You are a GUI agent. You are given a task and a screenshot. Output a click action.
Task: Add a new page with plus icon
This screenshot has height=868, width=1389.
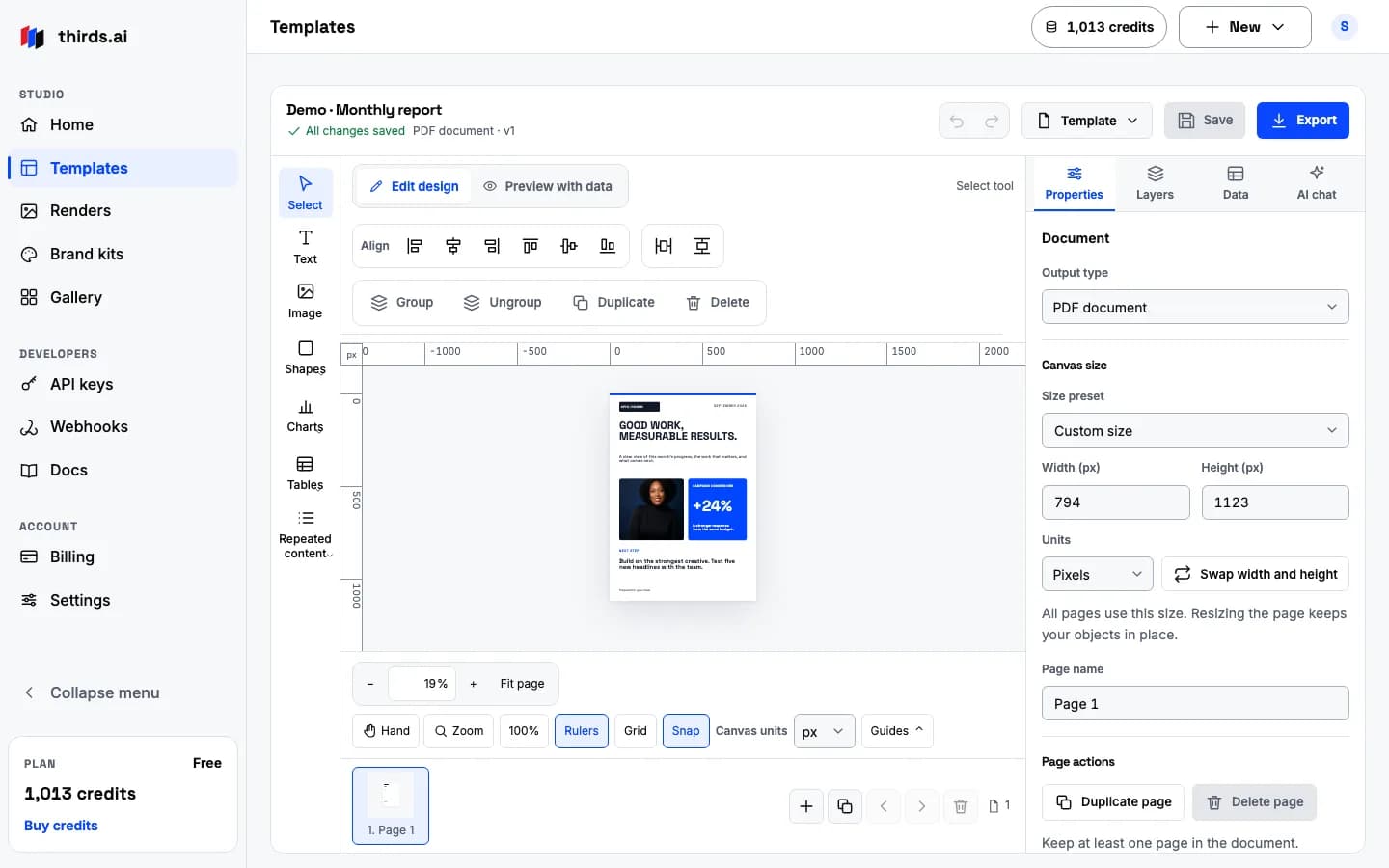806,806
